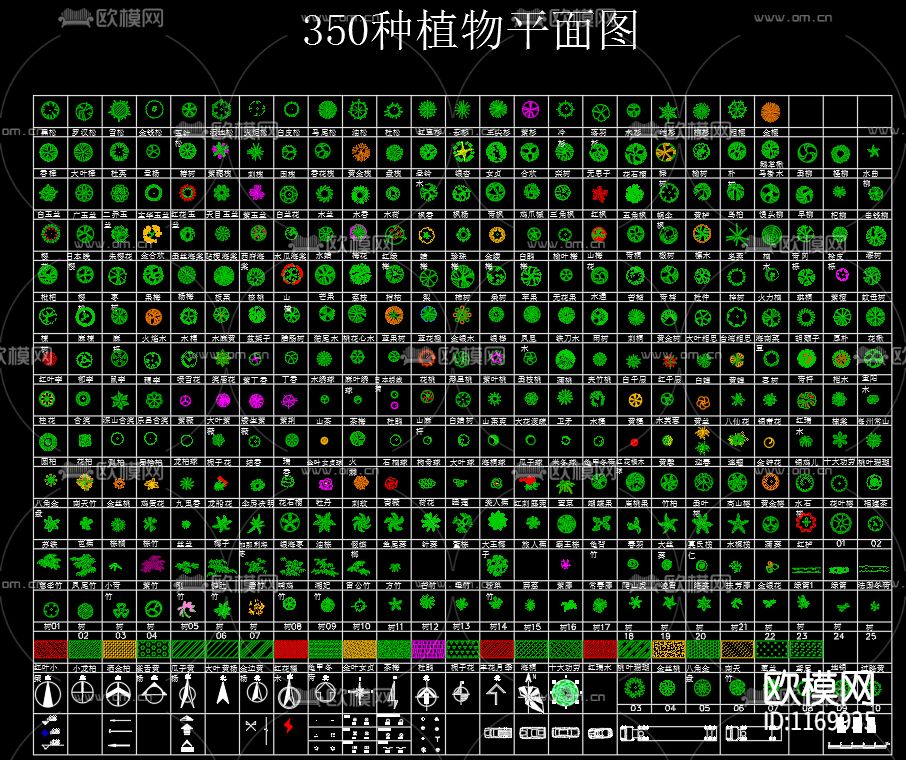The image size is (906, 760).
Task: Click the yellow hatch above 洒金柏
Action: click(x=119, y=650)
